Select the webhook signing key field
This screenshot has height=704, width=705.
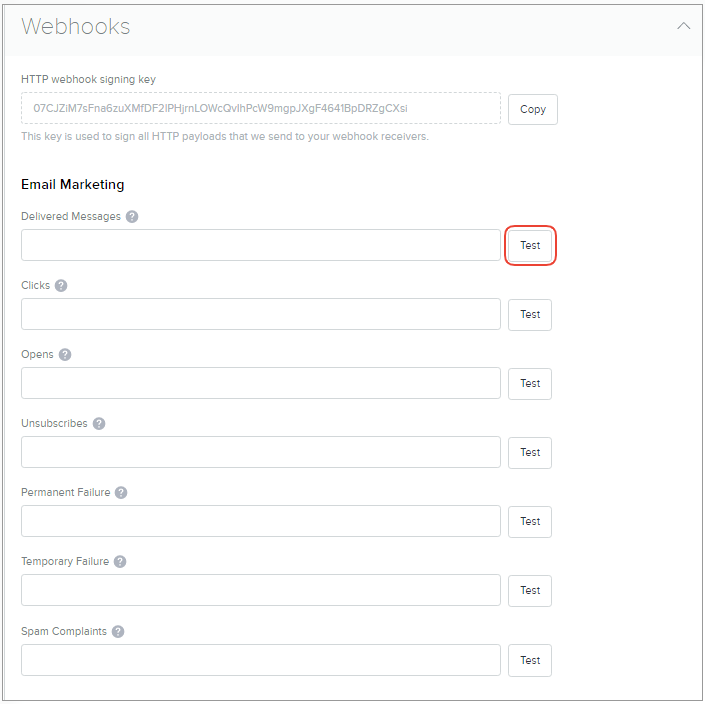pyautogui.click(x=260, y=108)
